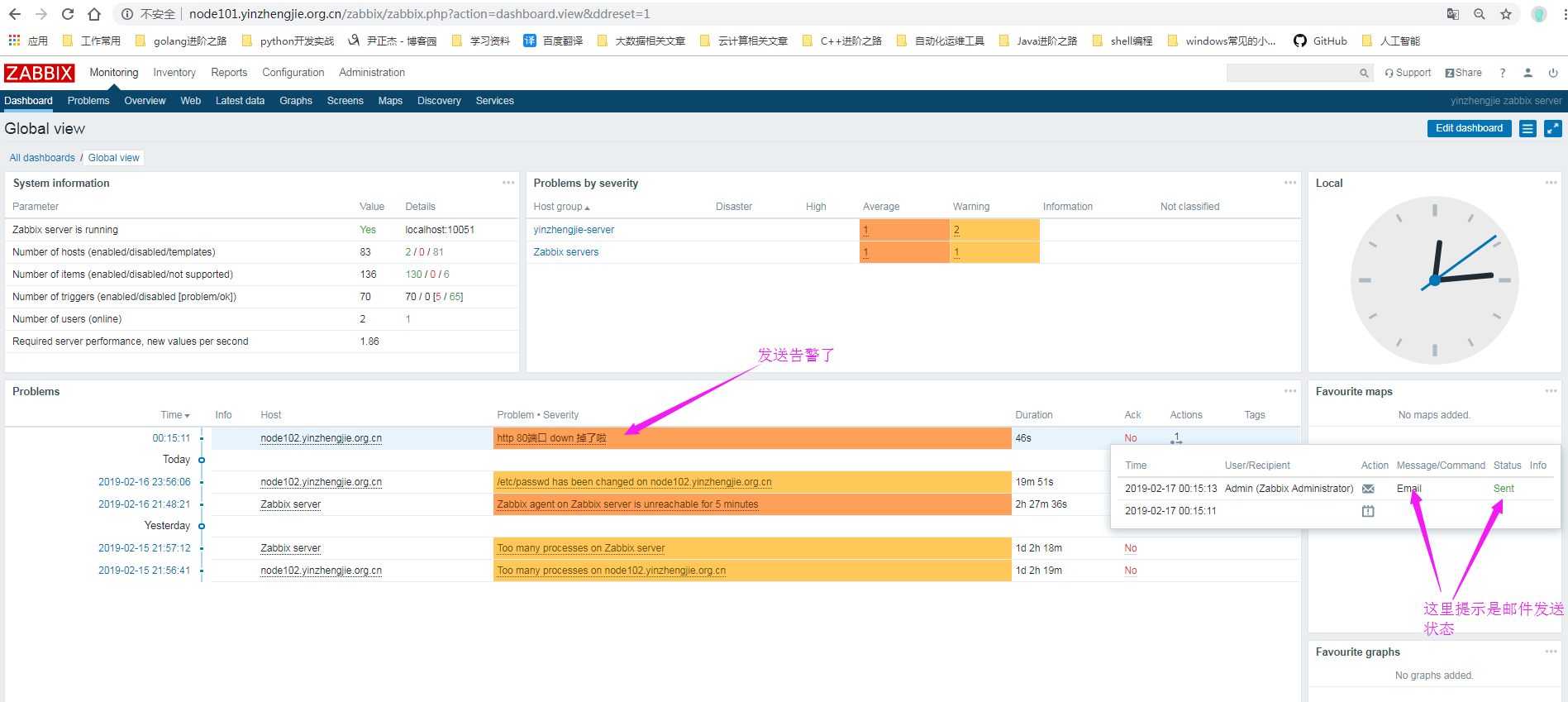Click the Zabbix logo
The height and width of the screenshot is (702, 1568).
tap(39, 73)
